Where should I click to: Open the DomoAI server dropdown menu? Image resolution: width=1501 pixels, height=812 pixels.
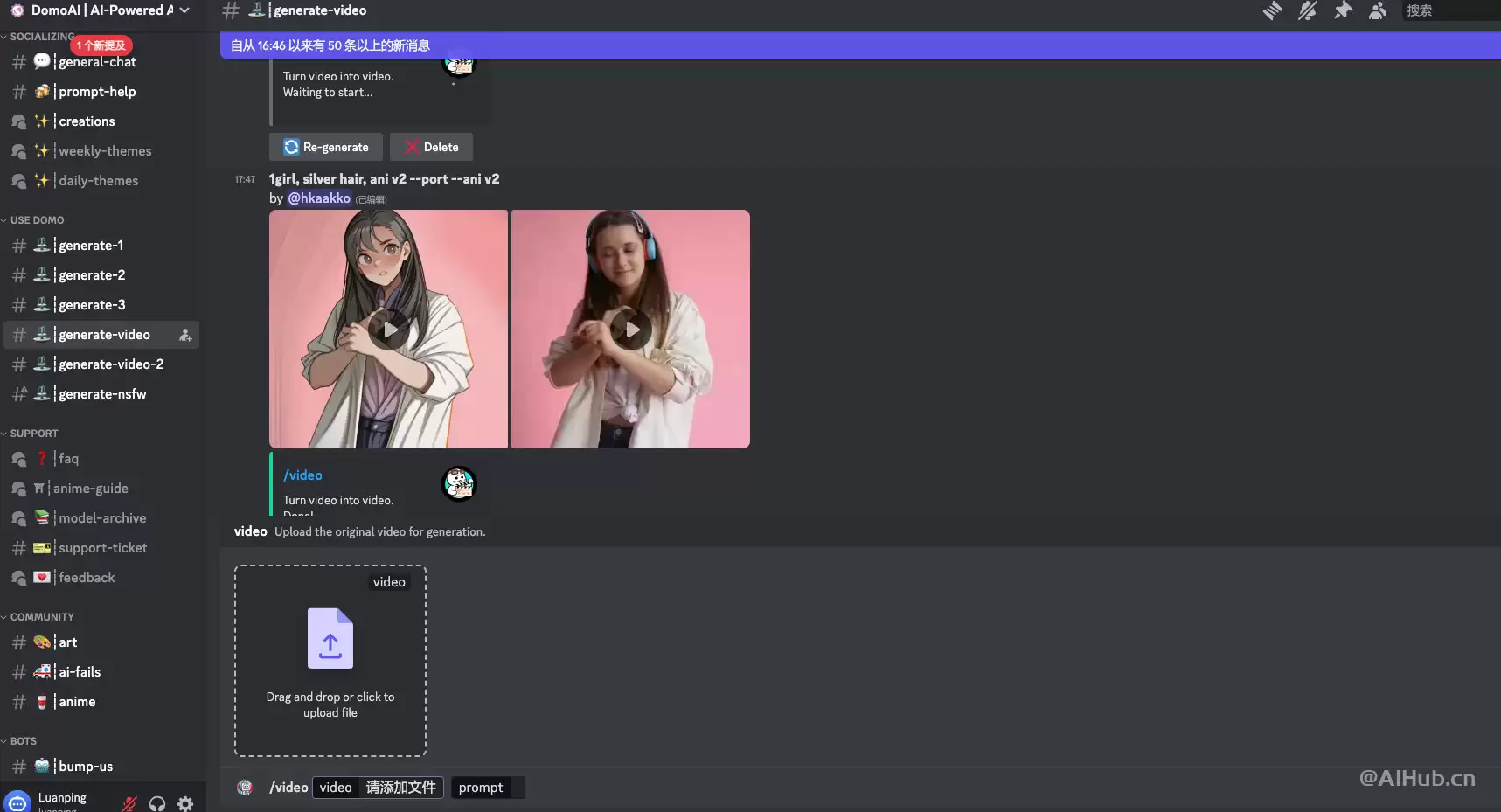tap(101, 10)
